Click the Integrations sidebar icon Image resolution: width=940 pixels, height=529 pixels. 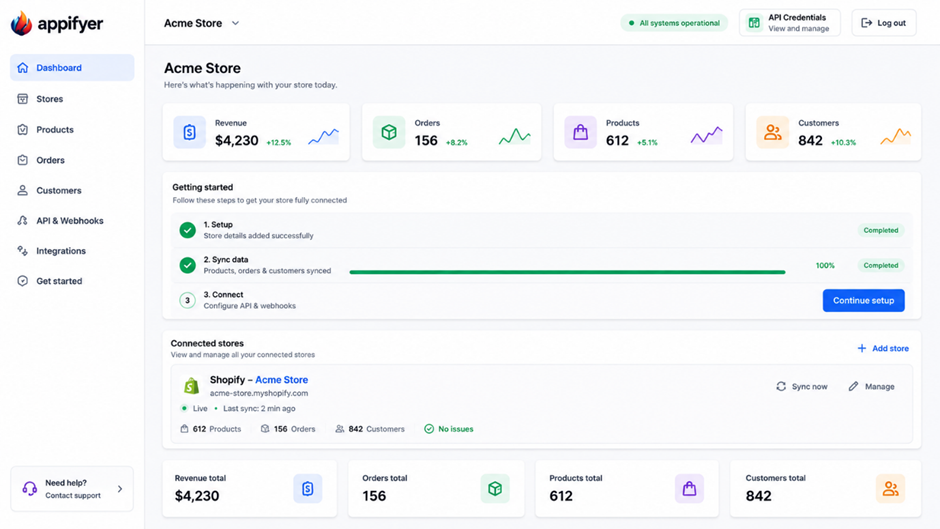(x=23, y=251)
